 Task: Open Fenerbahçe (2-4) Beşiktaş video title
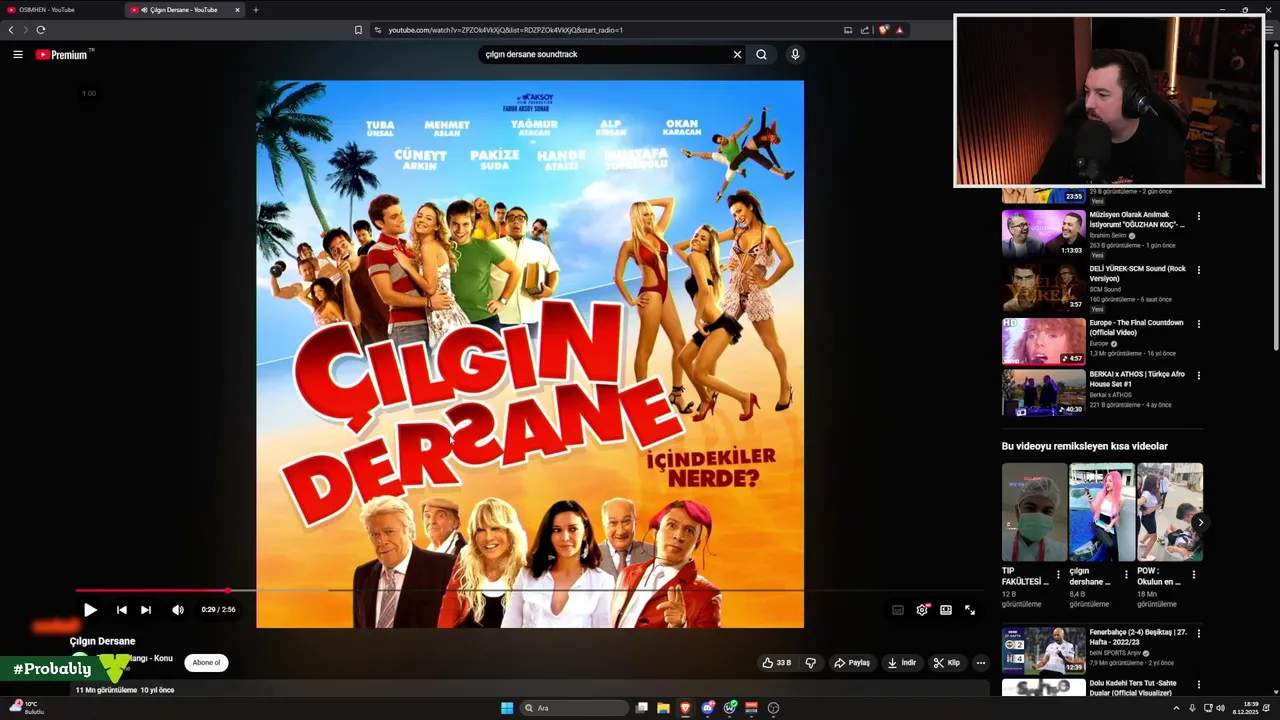(x=1137, y=637)
